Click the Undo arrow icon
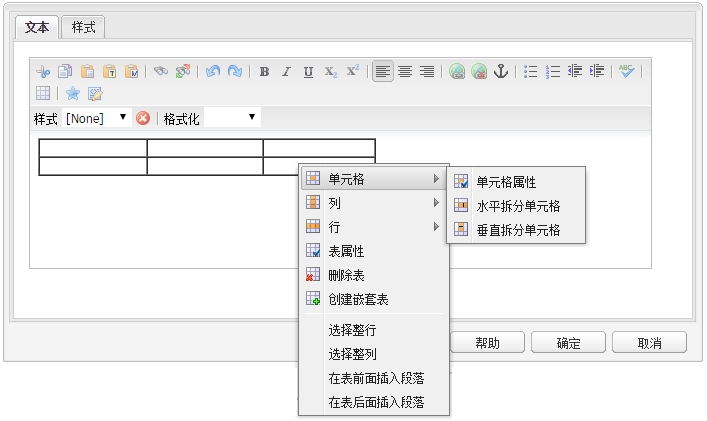The width and height of the screenshot is (707, 421). [213, 71]
